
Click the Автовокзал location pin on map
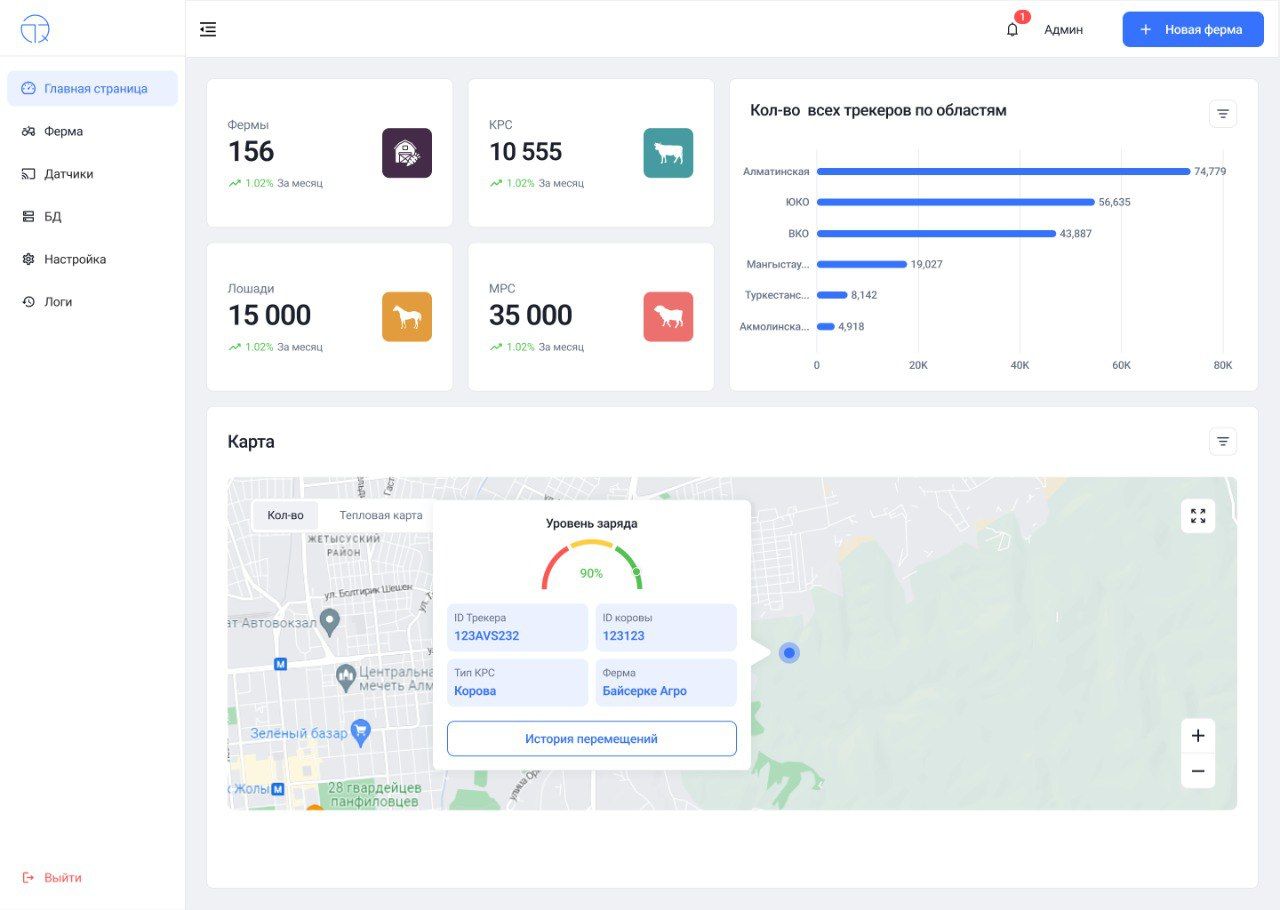pyautogui.click(x=329, y=622)
